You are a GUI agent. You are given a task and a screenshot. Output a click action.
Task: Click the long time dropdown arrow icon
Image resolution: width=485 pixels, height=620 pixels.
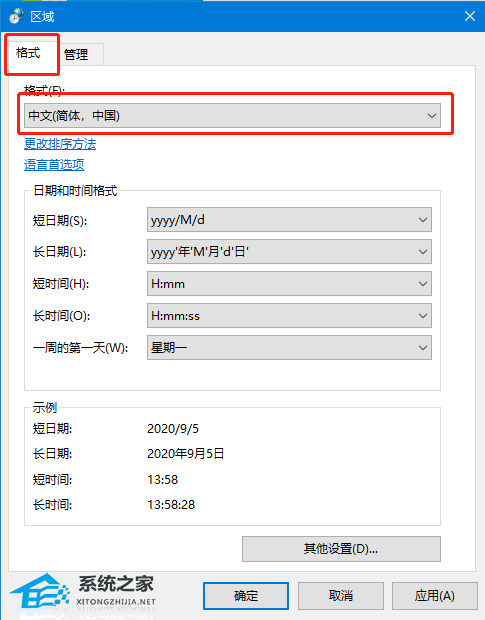point(423,316)
